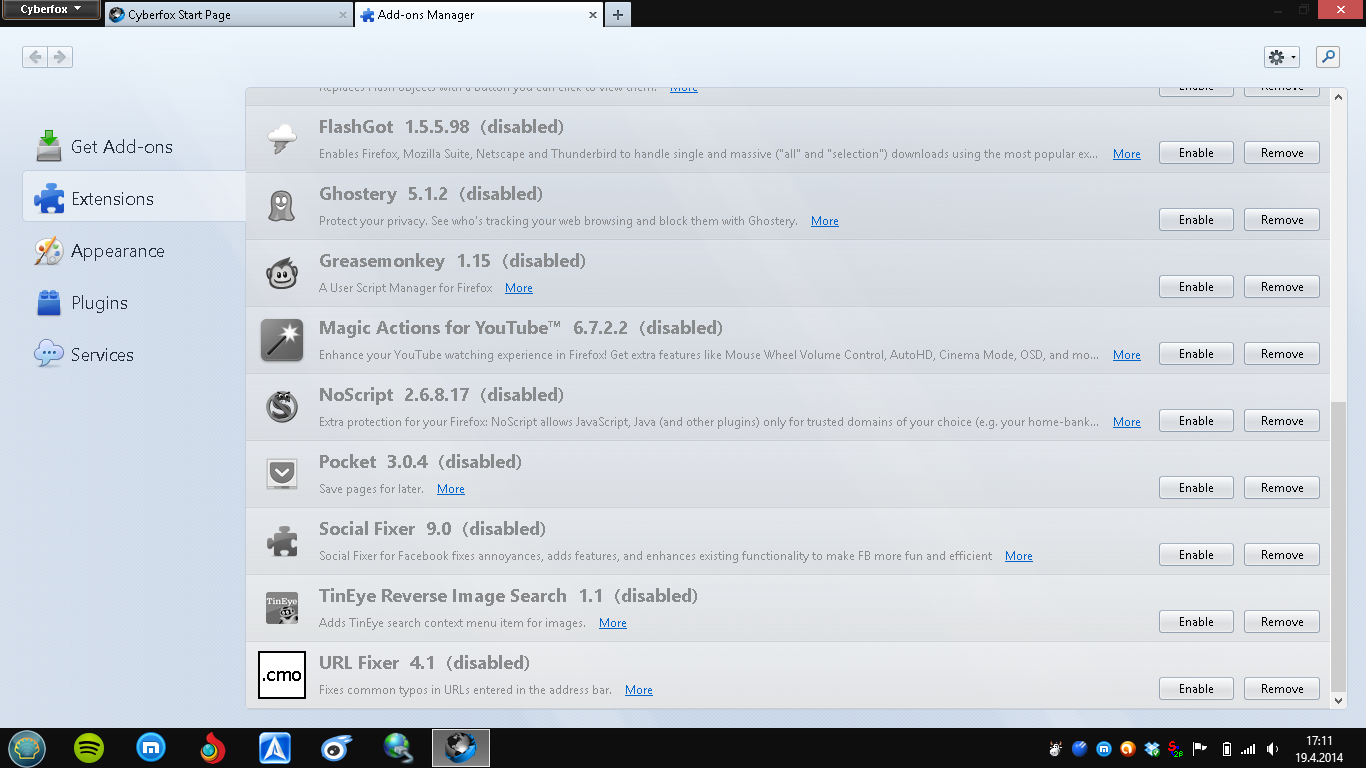Open a new tab with the plus button
Viewport: 1366px width, 768px height.
click(x=618, y=15)
